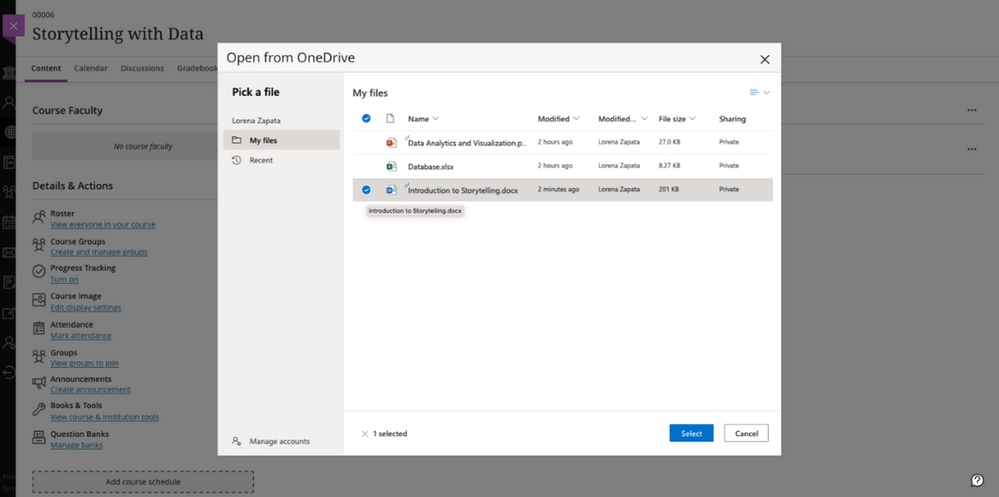This screenshot has height=497, width=999.
Task: Click the Word icon for Introduction to Storytelling
Action: pyautogui.click(x=391, y=190)
